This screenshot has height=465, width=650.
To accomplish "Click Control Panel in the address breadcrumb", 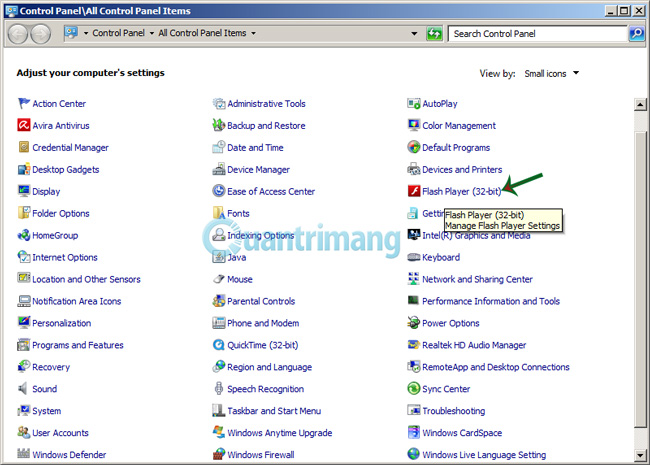I will coord(119,33).
